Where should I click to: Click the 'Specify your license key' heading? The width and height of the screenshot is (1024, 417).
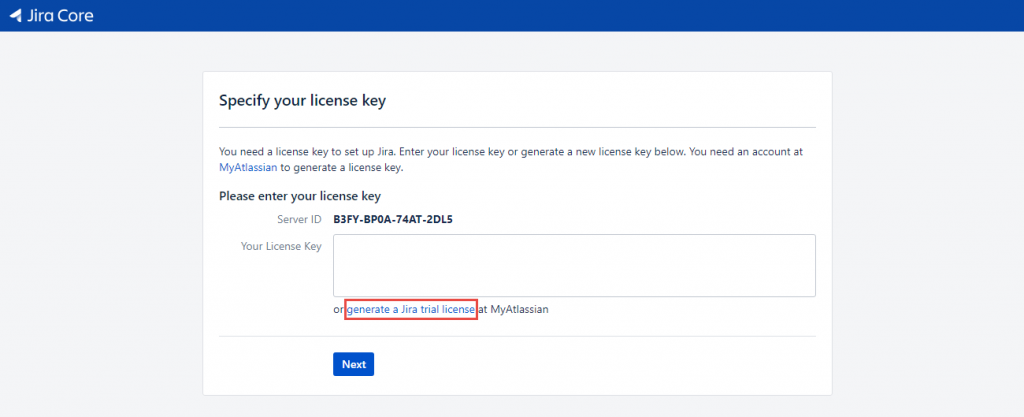click(302, 100)
